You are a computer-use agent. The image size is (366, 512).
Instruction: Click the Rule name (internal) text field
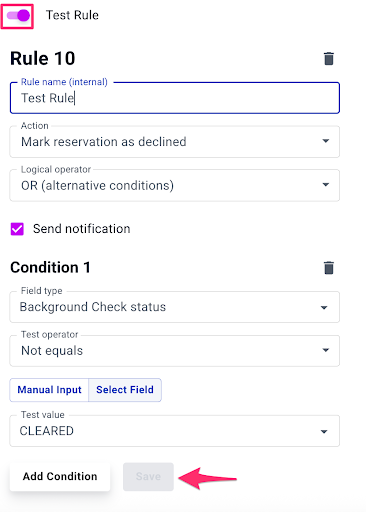tap(175, 98)
